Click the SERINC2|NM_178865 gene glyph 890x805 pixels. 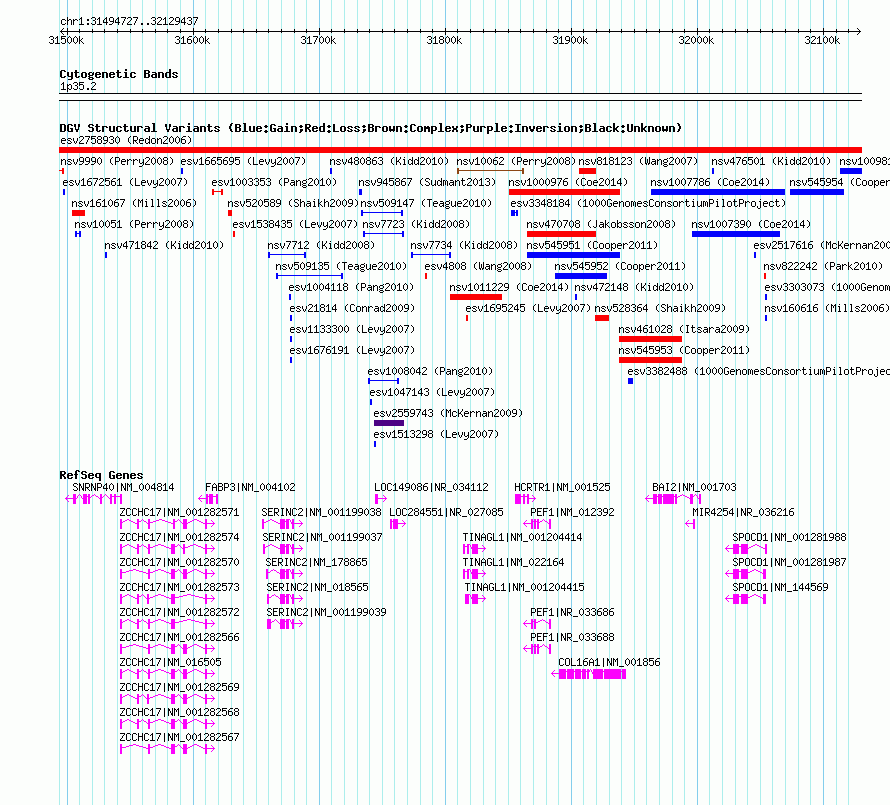click(284, 574)
